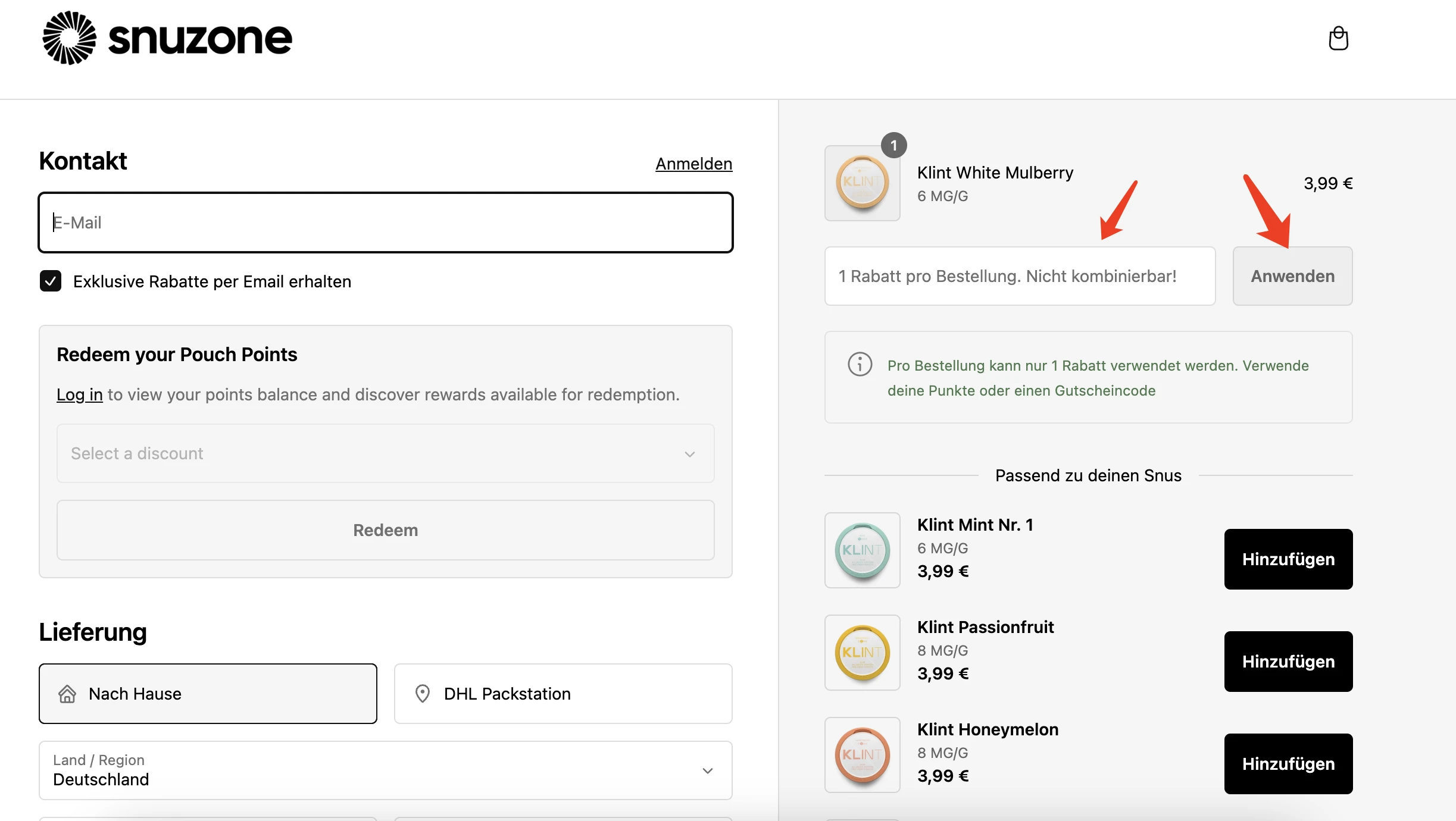
Task: Click Klint Passionfruit thumbnail
Action: (x=862, y=653)
